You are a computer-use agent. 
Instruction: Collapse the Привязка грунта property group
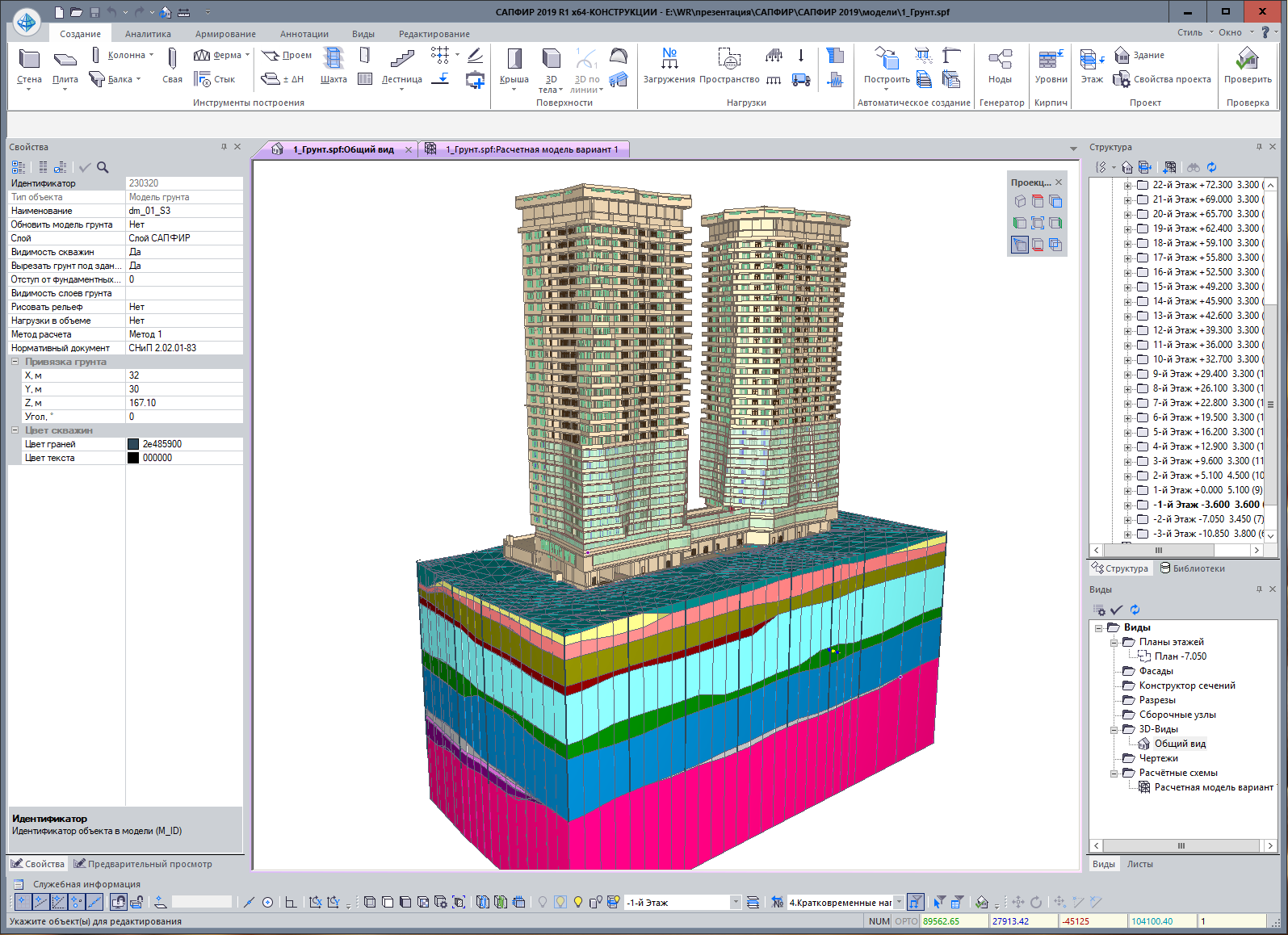pos(15,362)
